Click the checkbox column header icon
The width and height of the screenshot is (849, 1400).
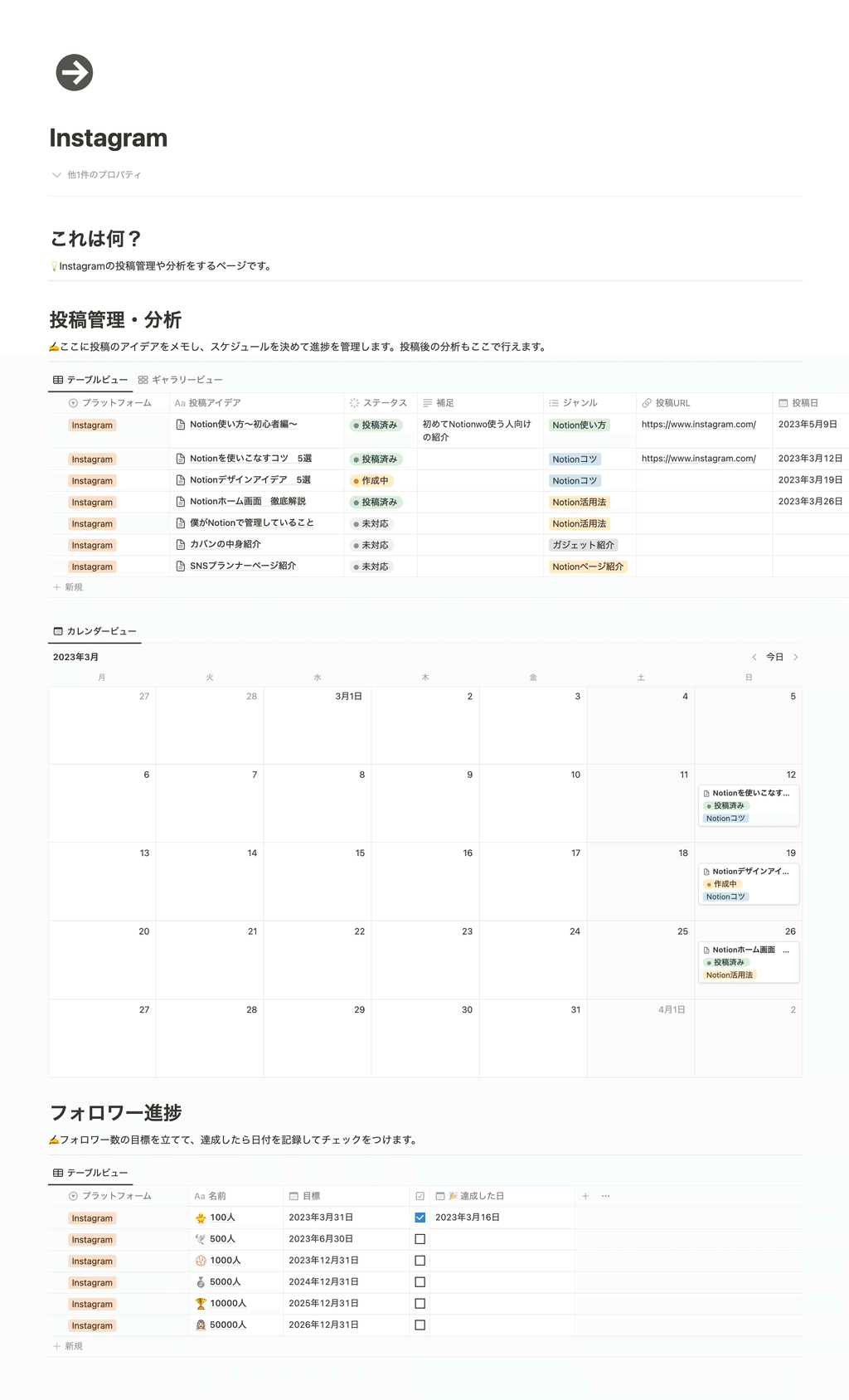click(420, 1196)
